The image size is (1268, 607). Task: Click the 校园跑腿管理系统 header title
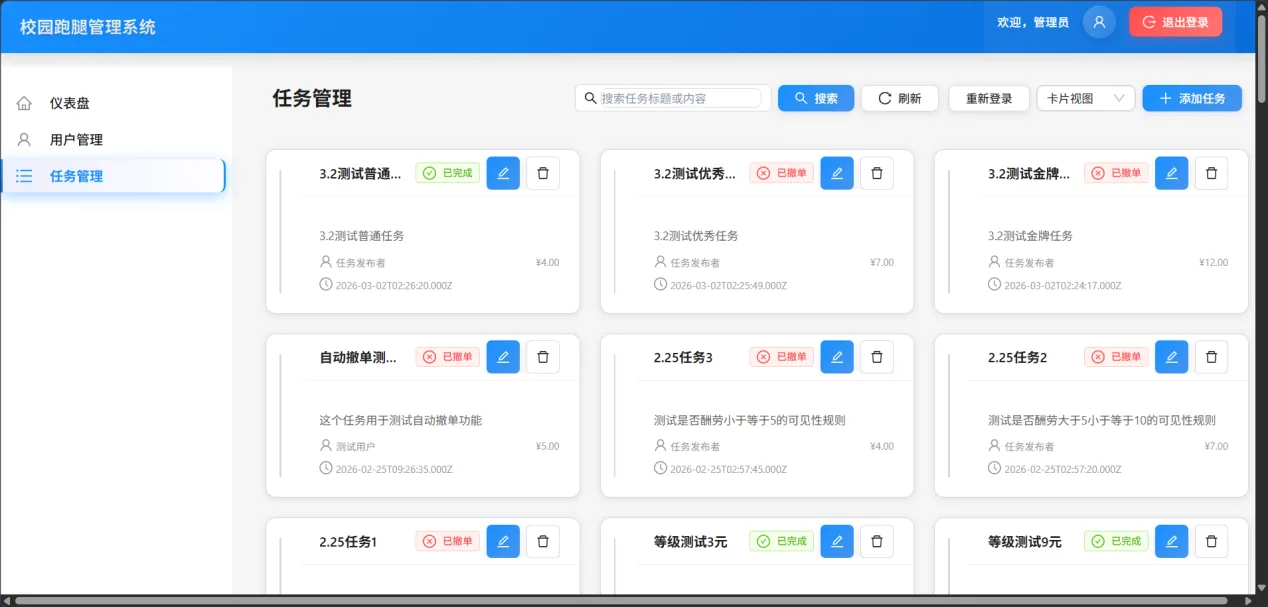(88, 27)
